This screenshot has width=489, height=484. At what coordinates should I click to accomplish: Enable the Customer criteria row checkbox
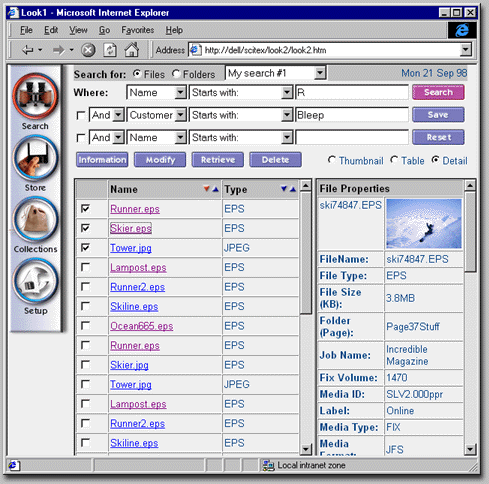click(x=81, y=115)
